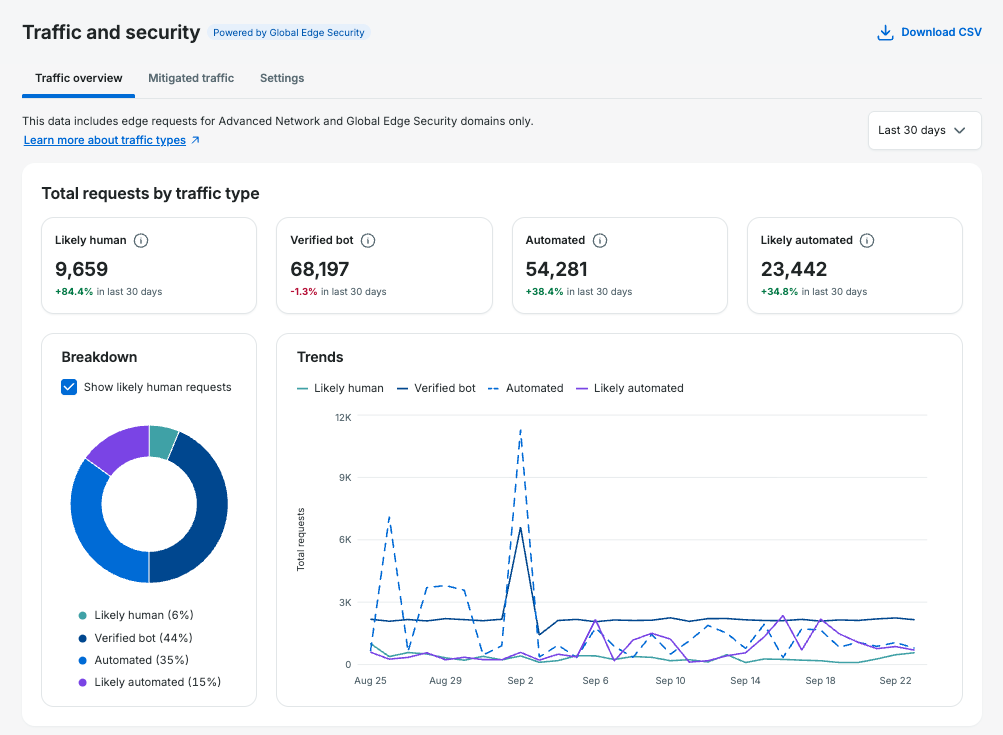Click the 23,442 Likely automated value
This screenshot has height=735, width=1003.
(794, 269)
